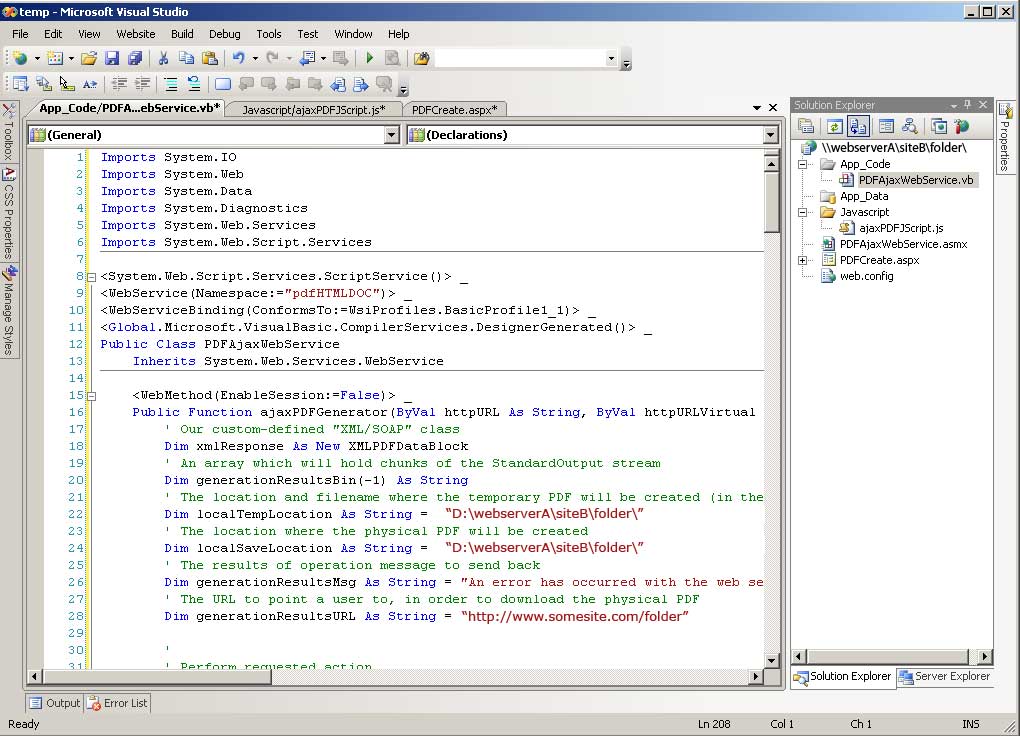The image size is (1020, 736).
Task: Click the Add New Item toolbar icon
Action: (55, 59)
